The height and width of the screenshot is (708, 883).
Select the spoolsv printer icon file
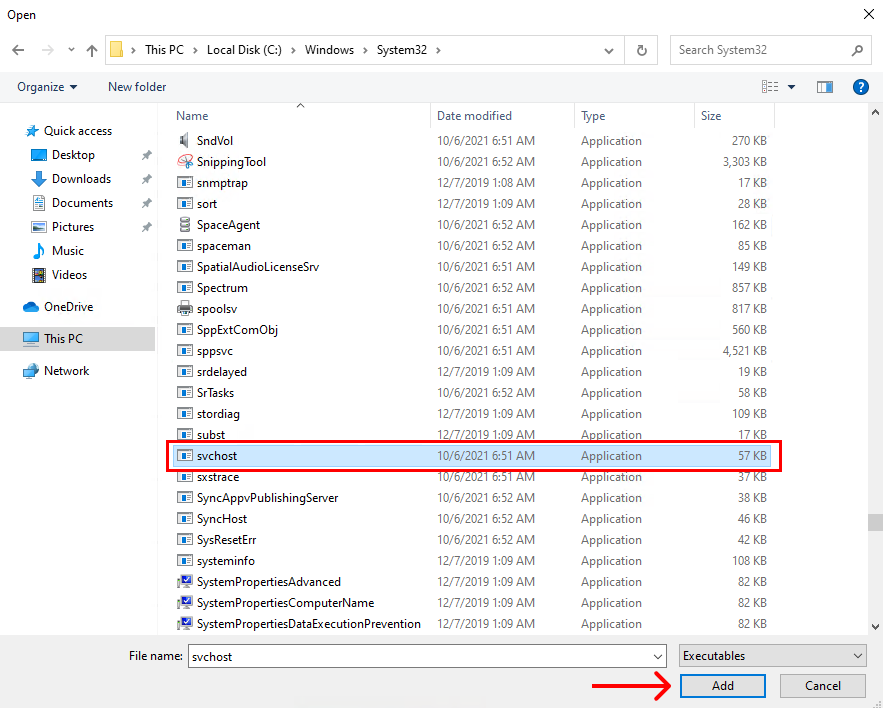click(185, 309)
